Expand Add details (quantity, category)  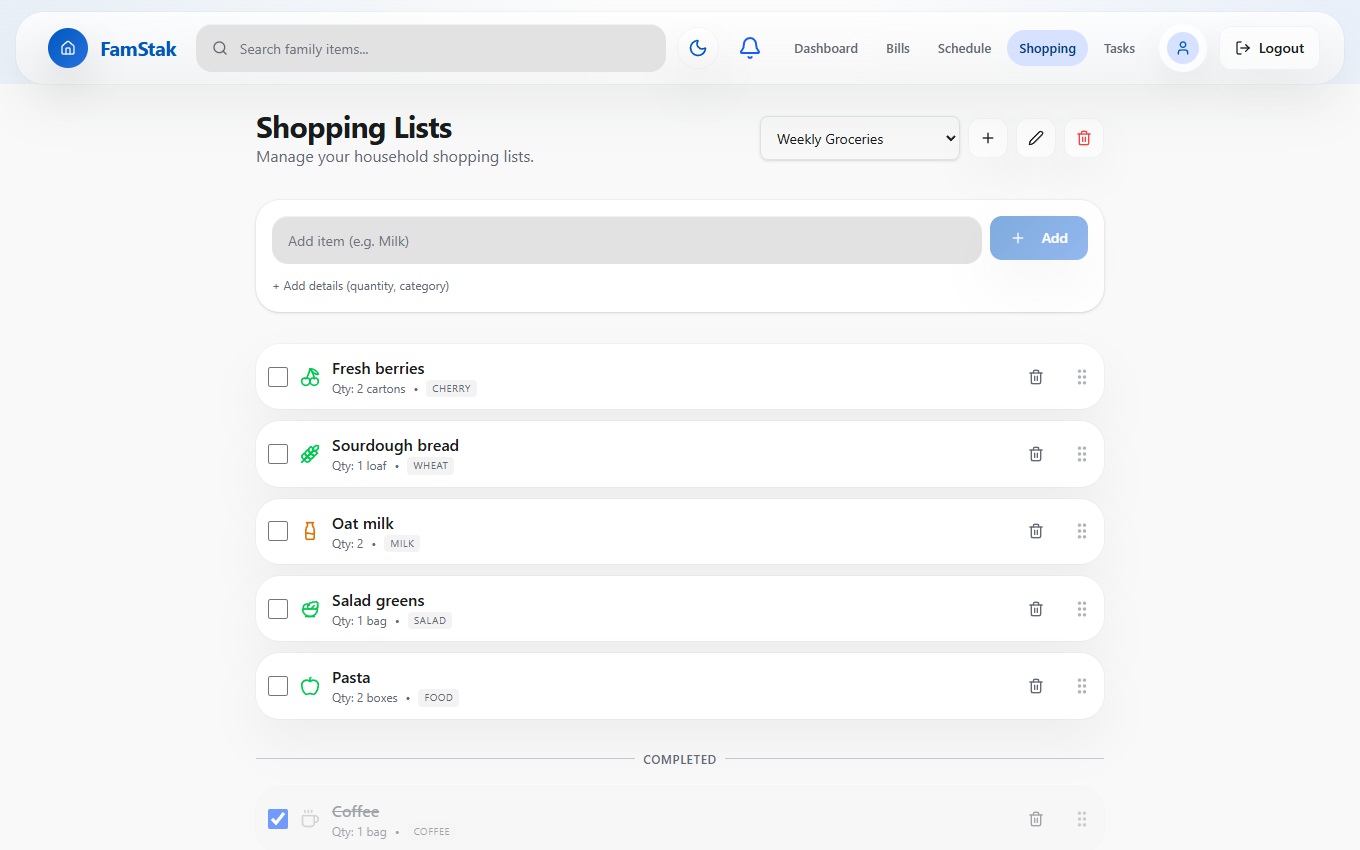361,286
